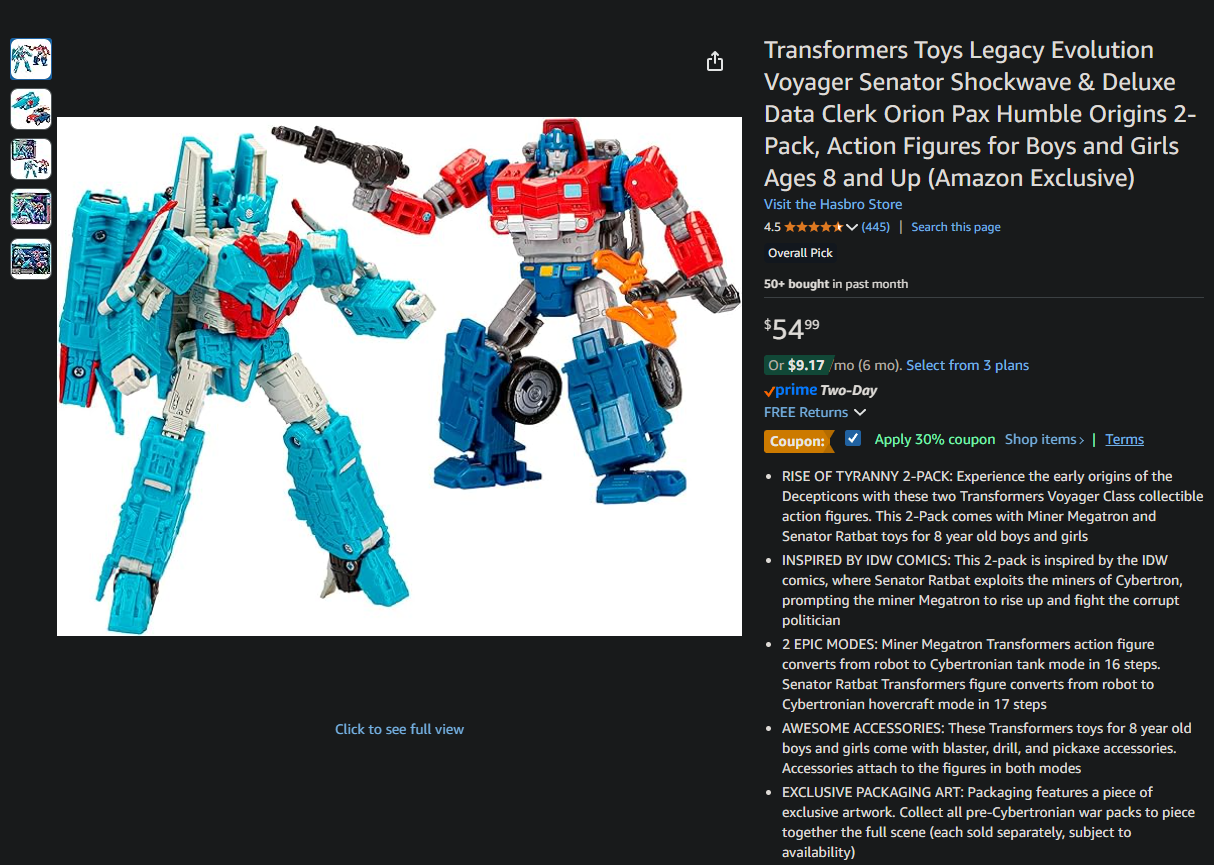1214x865 pixels.
Task: Toggle the Apply 30% coupon checkbox
Action: point(853,438)
